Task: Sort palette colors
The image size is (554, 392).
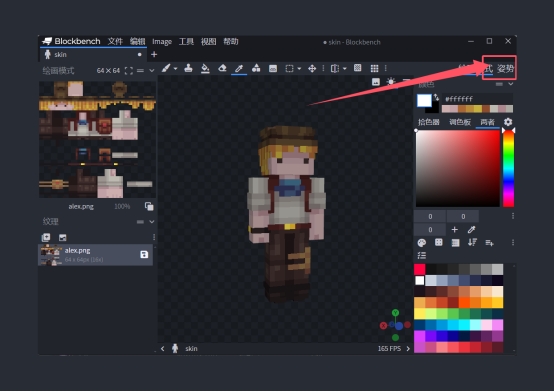Action: (x=472, y=242)
